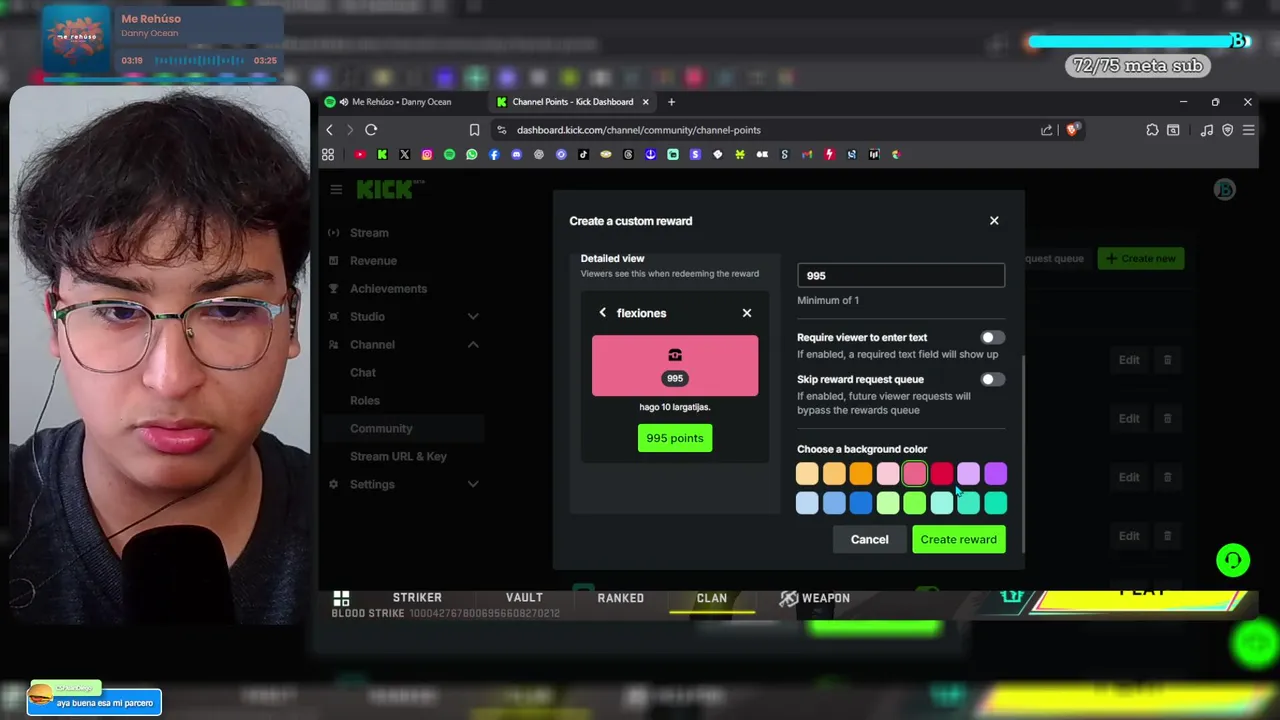This screenshot has width=1280, height=720.
Task: Open the Stream sidebar item
Action: pyautogui.click(x=369, y=233)
